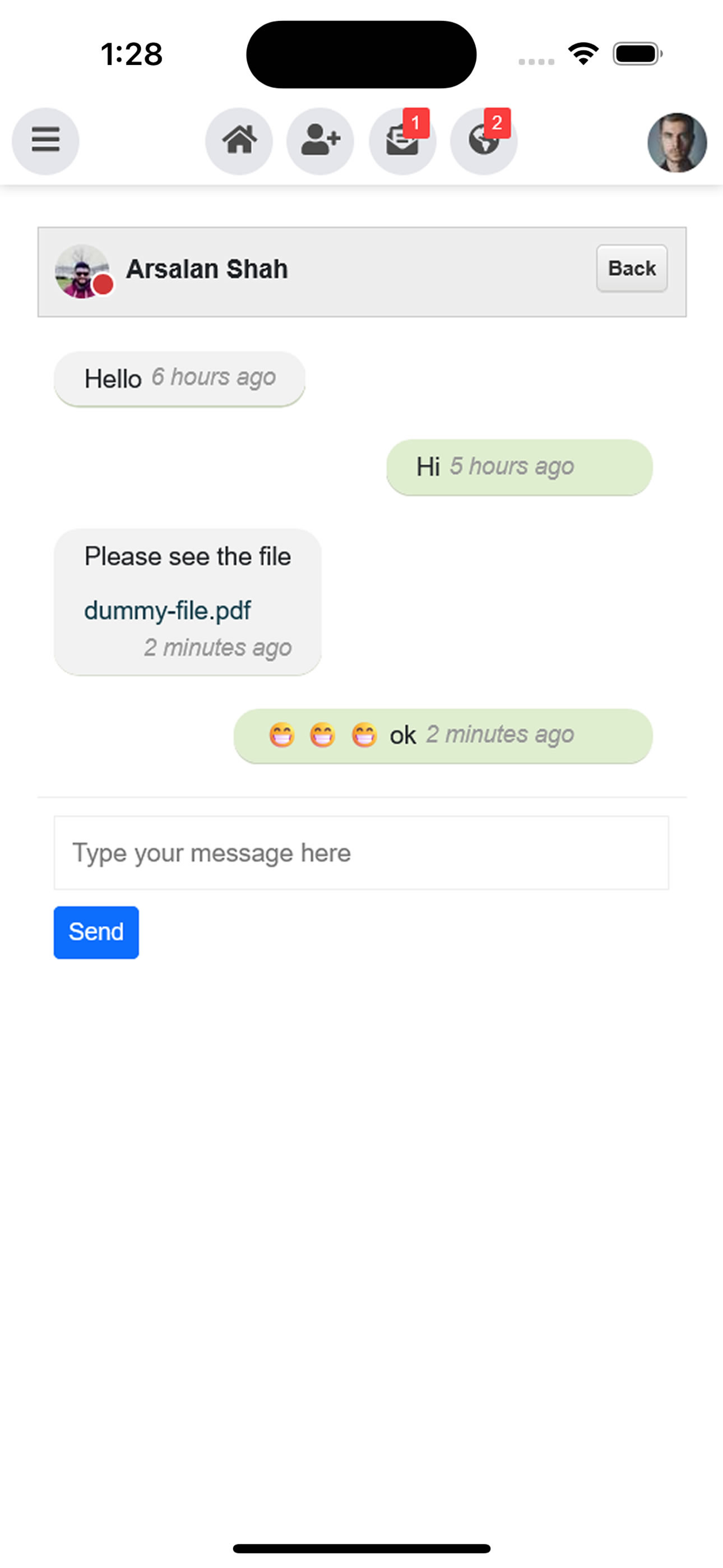Image resolution: width=723 pixels, height=1568 pixels.
Task: Click the first grinning emoji
Action: (x=282, y=735)
